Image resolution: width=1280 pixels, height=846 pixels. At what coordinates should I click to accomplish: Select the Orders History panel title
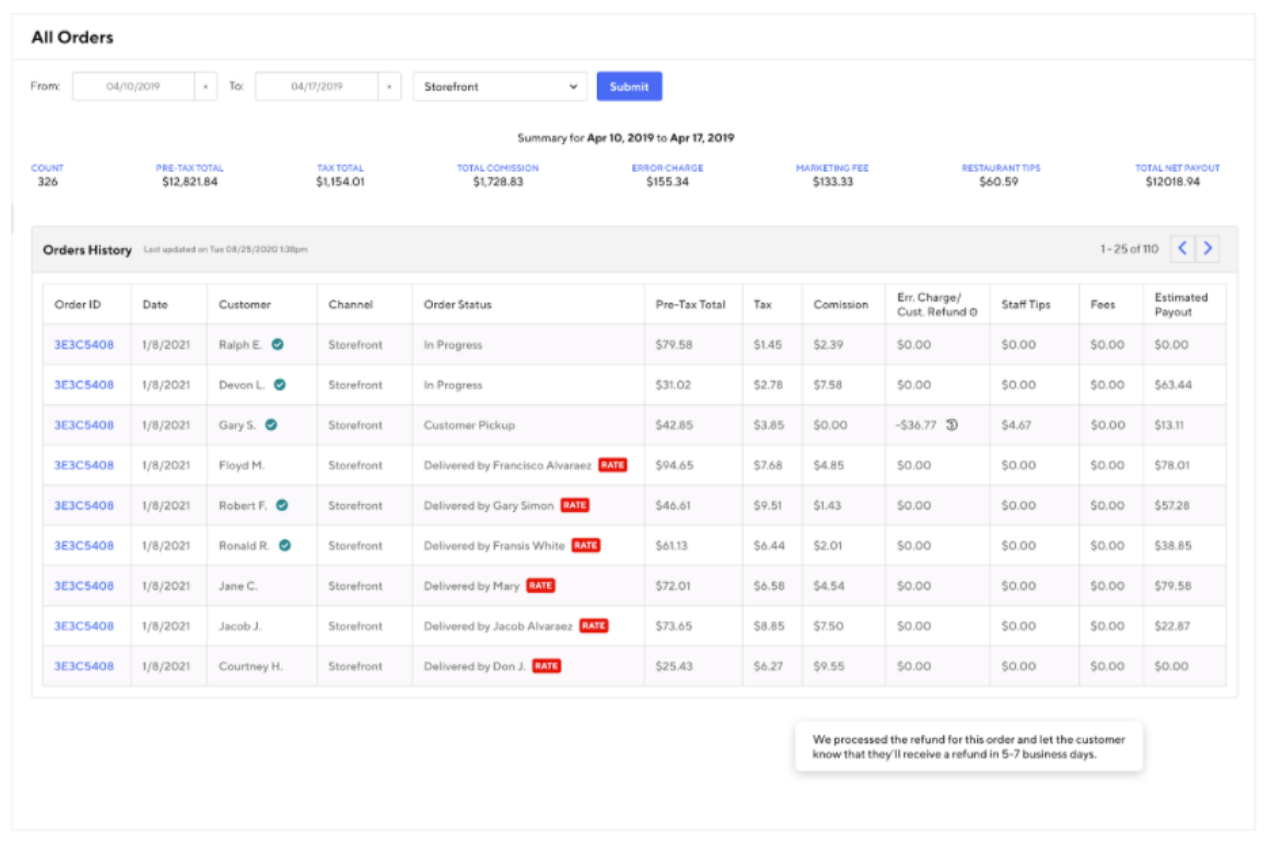[86, 250]
